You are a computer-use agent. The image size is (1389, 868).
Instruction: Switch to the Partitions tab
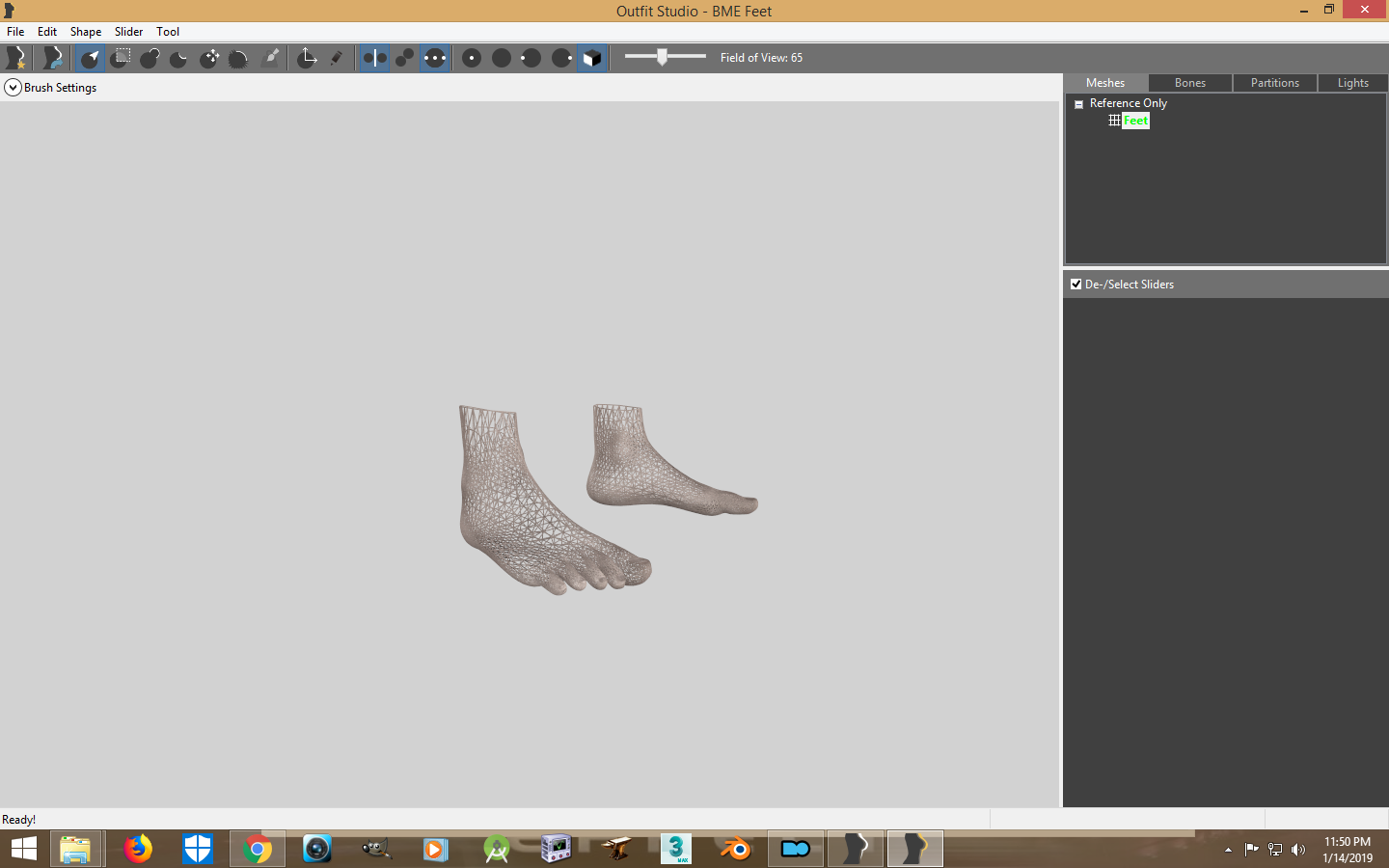[1275, 83]
